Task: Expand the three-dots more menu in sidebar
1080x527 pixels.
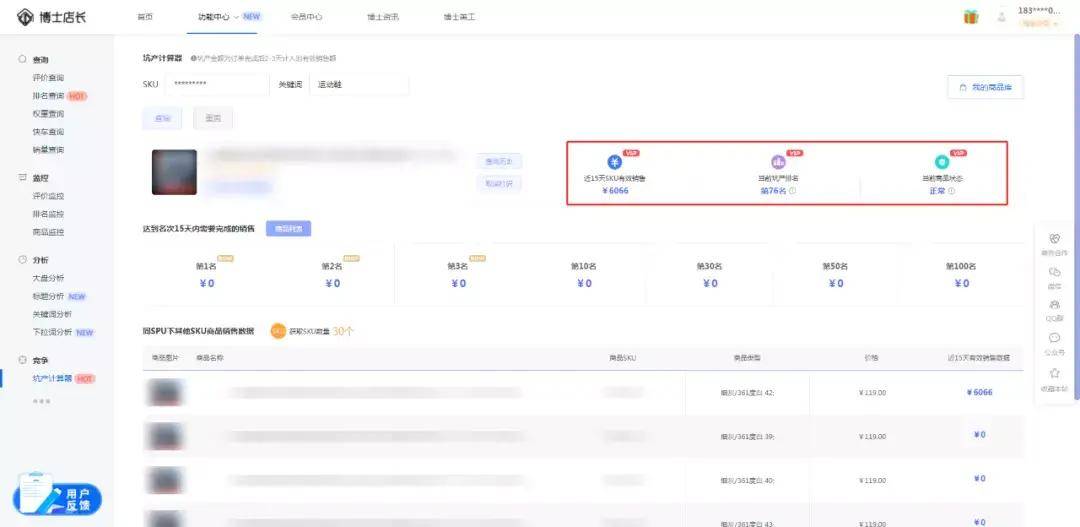Action: coord(41,401)
